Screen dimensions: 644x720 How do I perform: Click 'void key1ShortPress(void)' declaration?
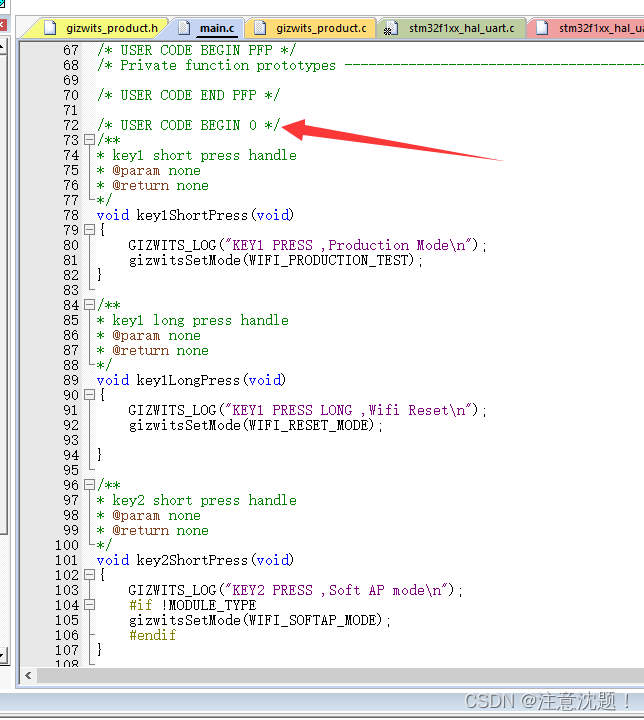point(195,215)
